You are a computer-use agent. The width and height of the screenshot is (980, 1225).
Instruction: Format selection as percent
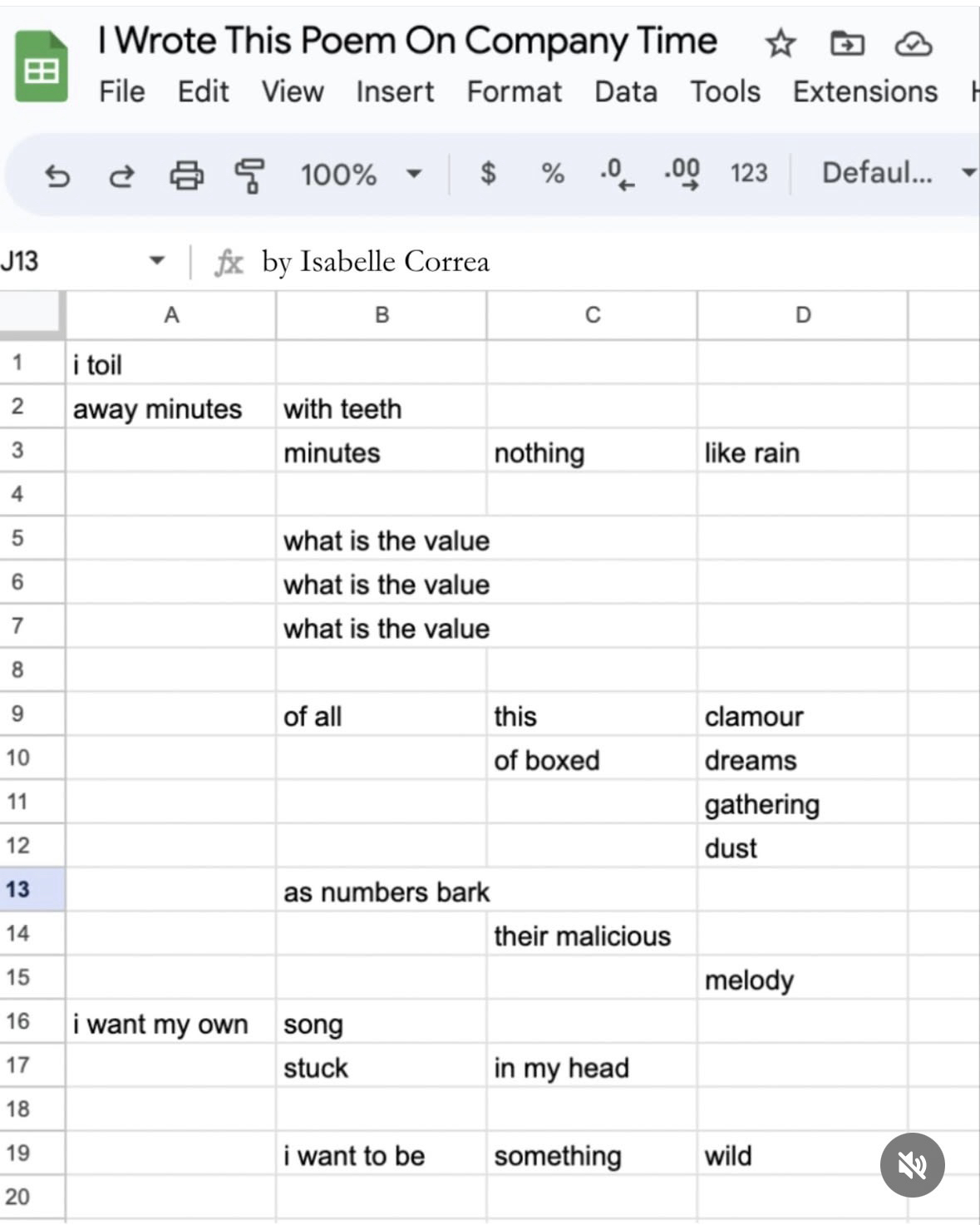553,174
